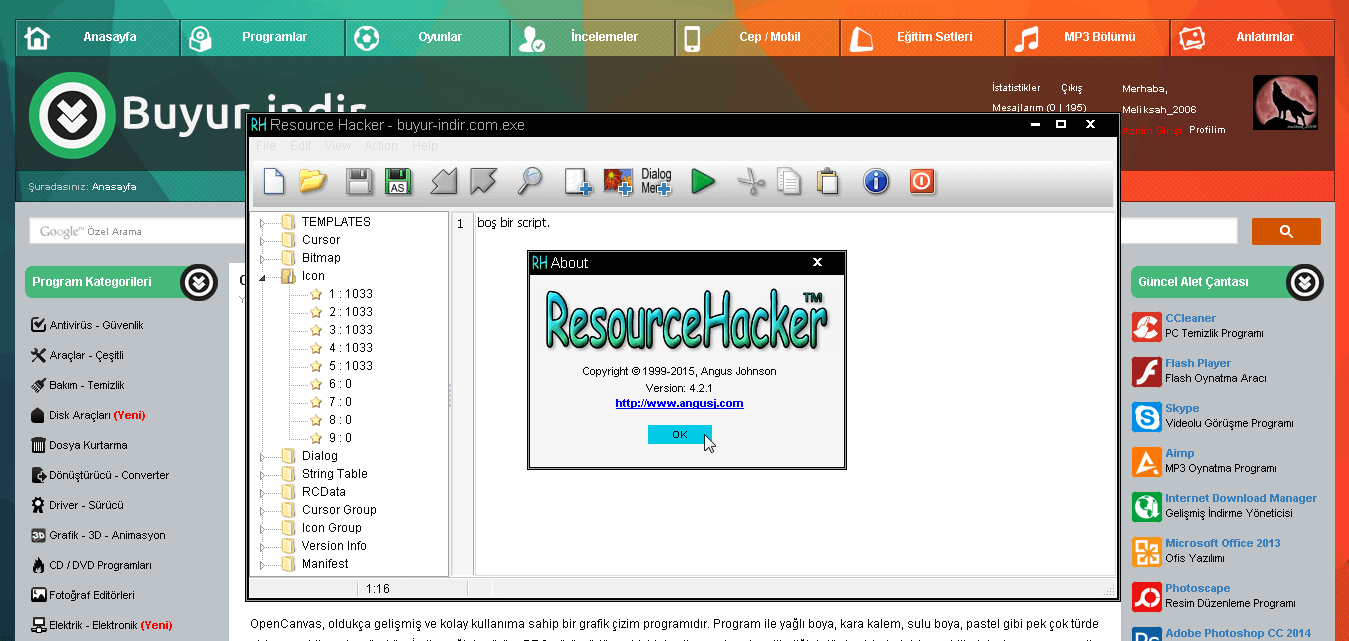Open the Help menu in Resource Hacker
Screen dimensions: 1349x641
click(425, 146)
